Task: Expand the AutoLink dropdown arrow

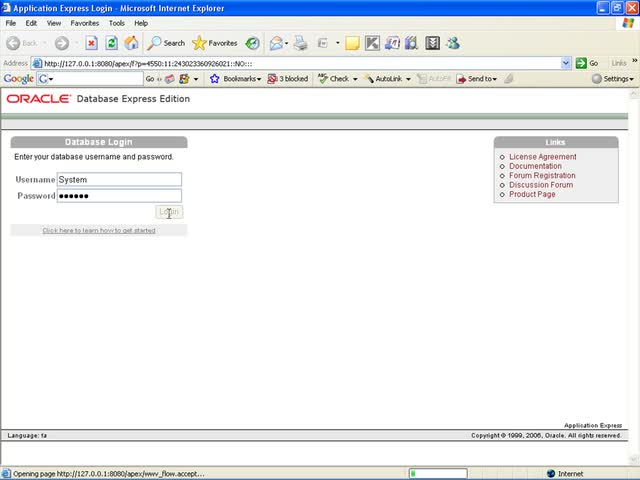Action: tap(408, 79)
